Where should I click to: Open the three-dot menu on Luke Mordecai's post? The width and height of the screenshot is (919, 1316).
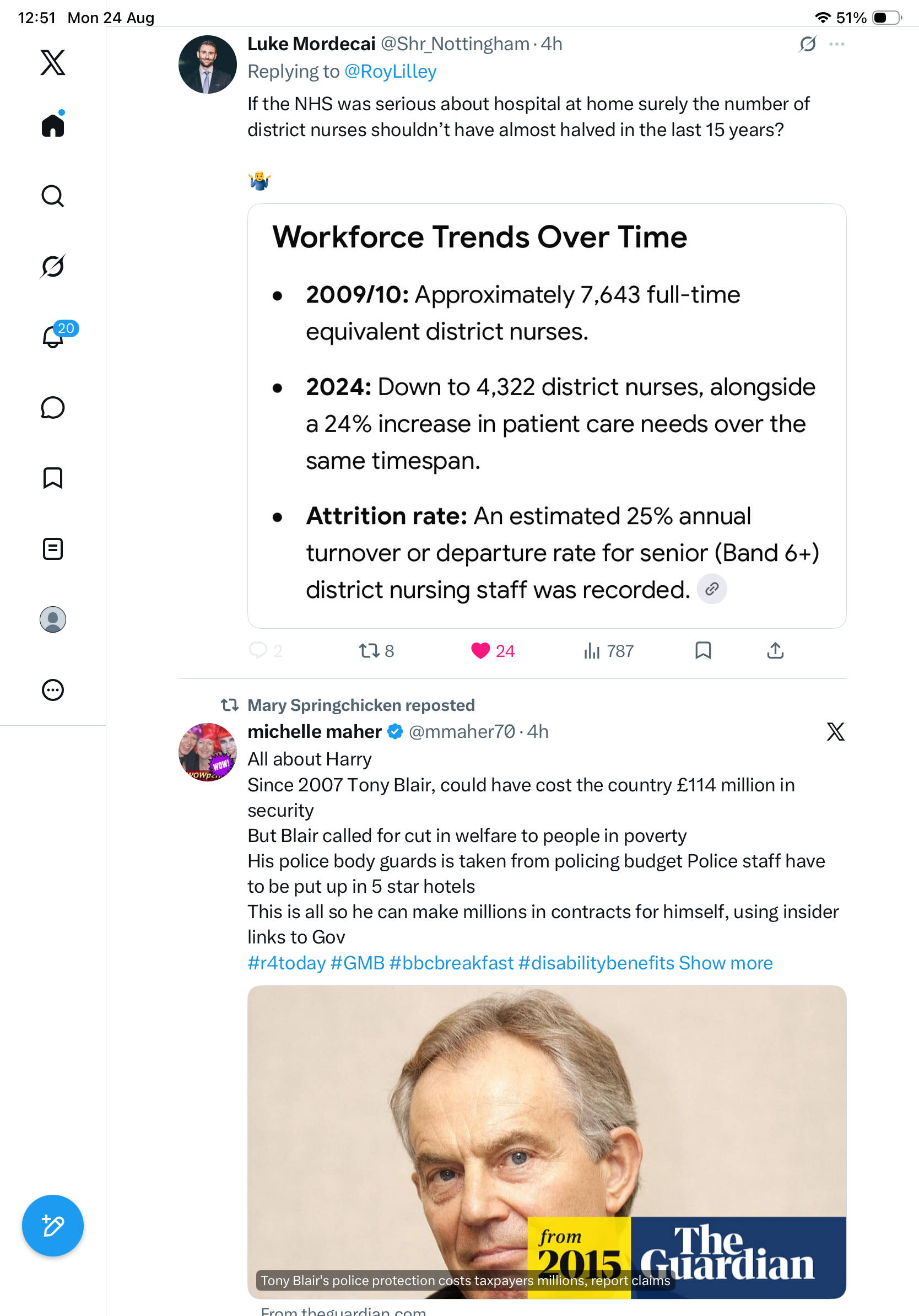836,44
